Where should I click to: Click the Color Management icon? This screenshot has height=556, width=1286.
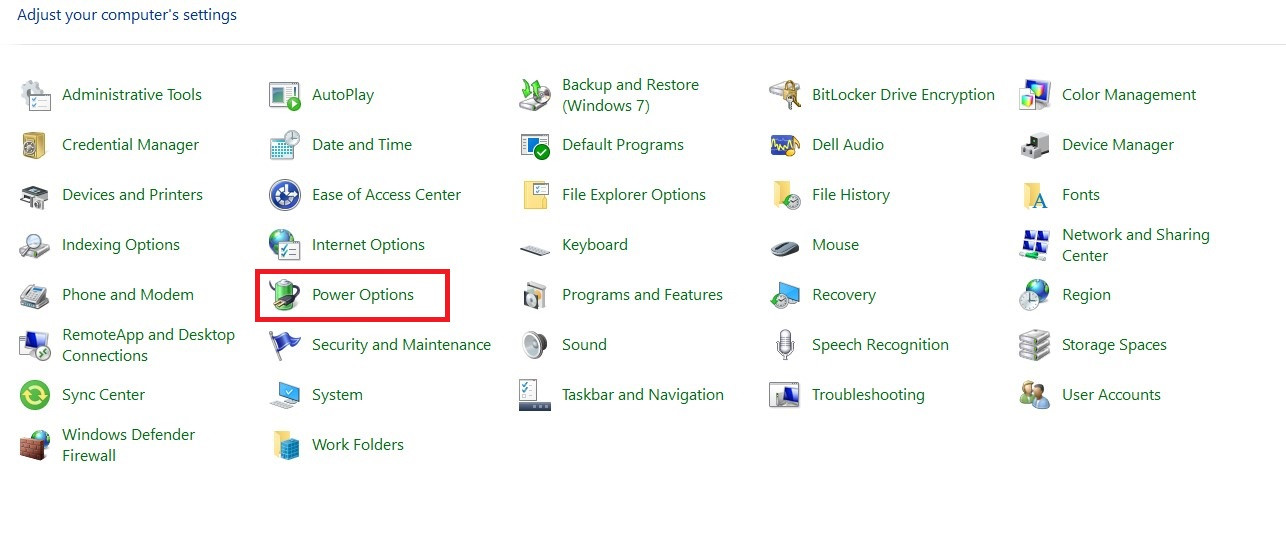tap(1035, 95)
